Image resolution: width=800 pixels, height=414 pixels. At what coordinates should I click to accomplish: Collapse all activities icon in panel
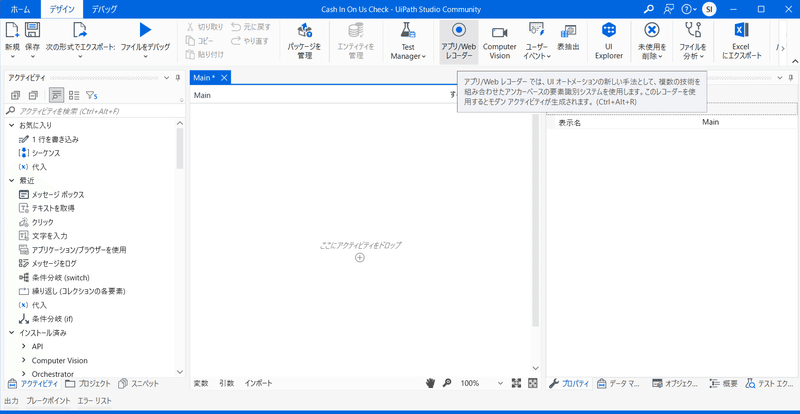pyautogui.click(x=33, y=95)
